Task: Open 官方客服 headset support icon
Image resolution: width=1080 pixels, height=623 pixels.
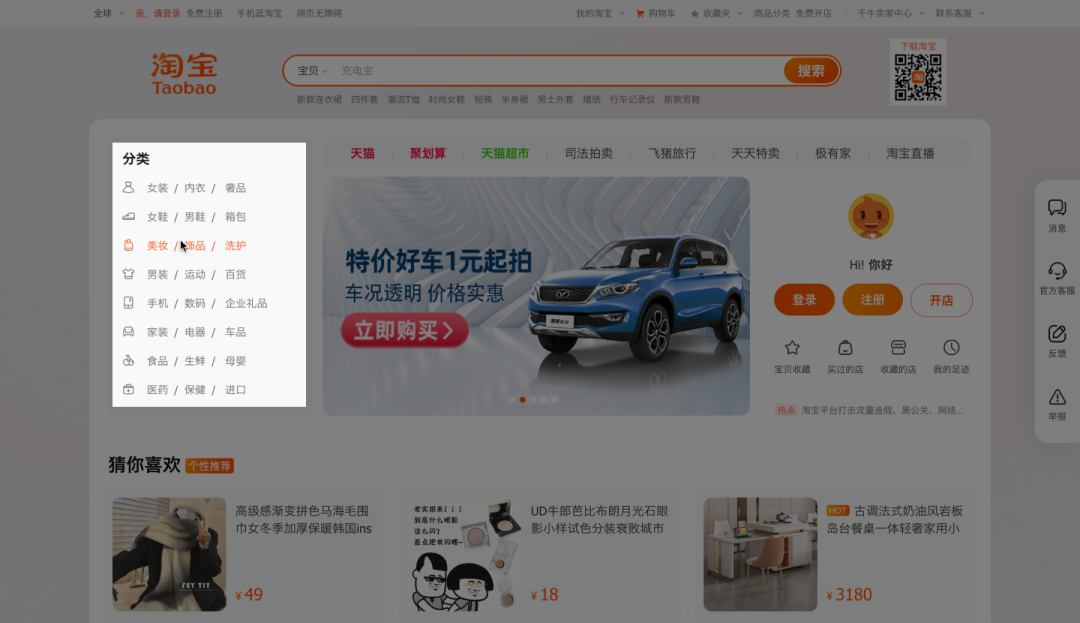Action: point(1056,271)
